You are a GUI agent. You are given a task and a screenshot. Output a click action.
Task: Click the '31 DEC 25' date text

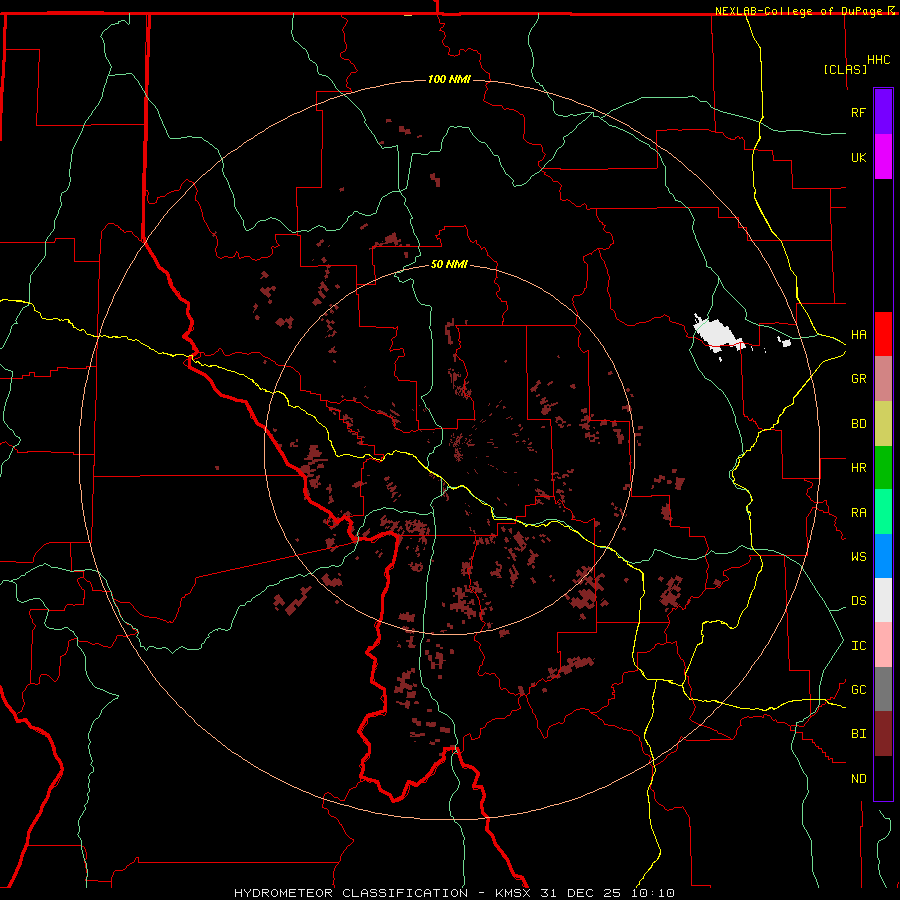(580, 893)
